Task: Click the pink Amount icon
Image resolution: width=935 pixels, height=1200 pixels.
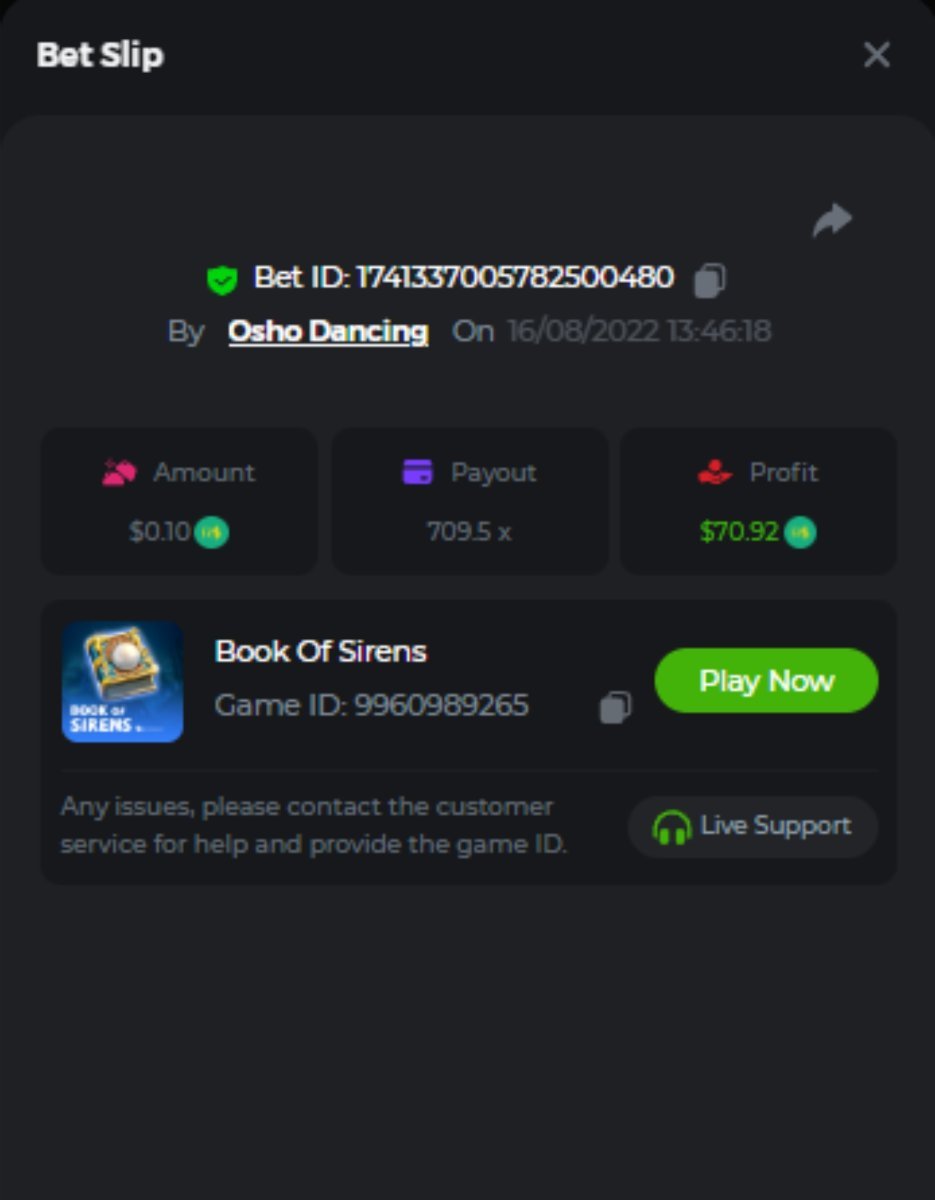Action: pyautogui.click(x=120, y=472)
